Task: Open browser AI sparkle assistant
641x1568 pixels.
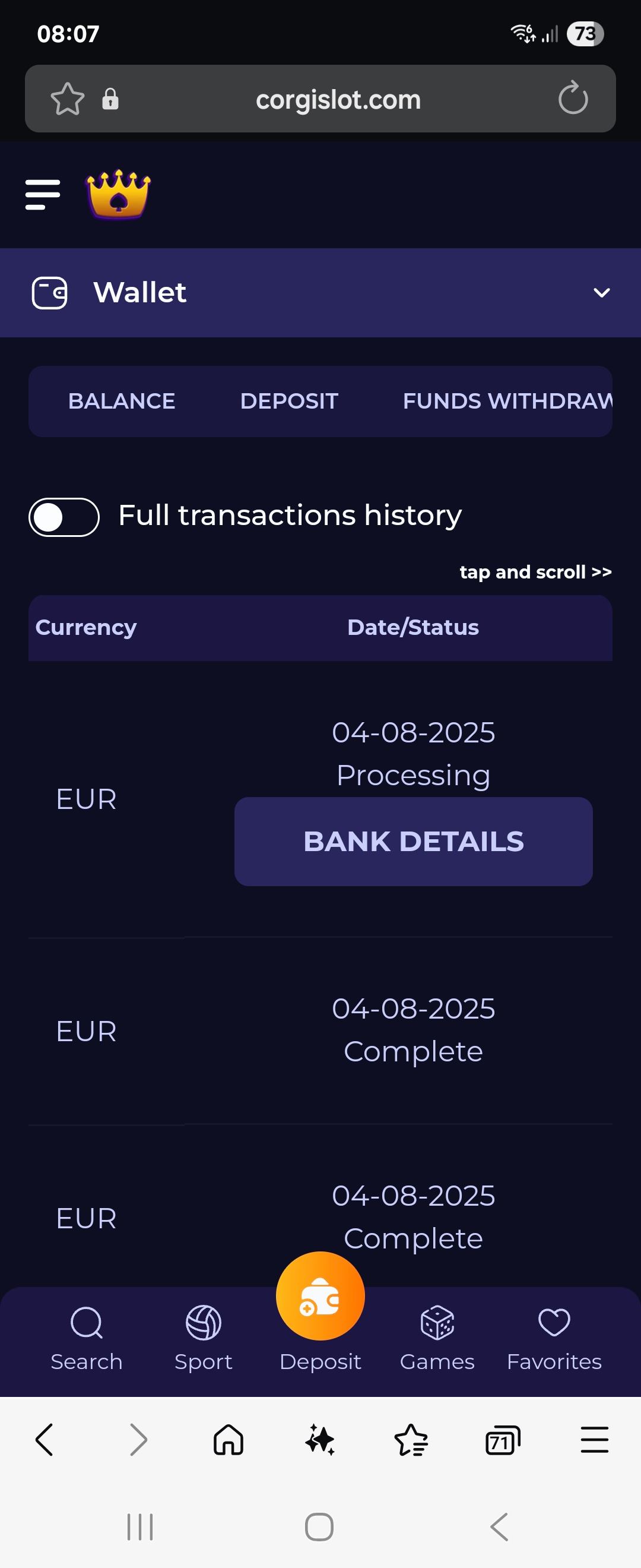Action: pos(320,1440)
